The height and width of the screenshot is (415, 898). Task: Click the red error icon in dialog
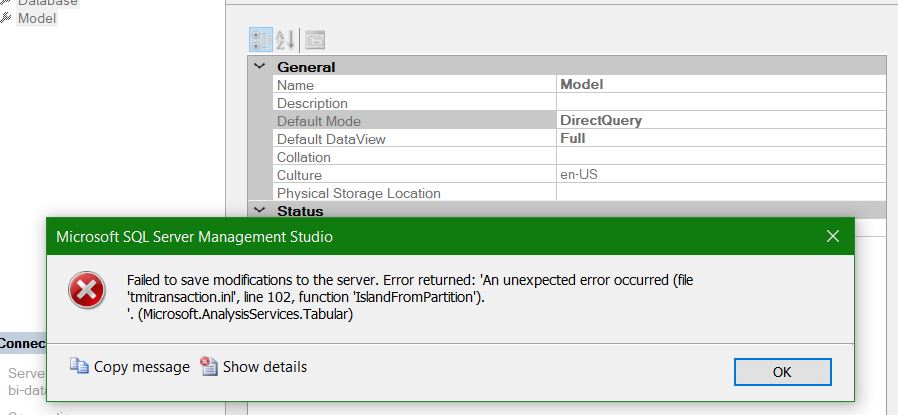click(86, 290)
